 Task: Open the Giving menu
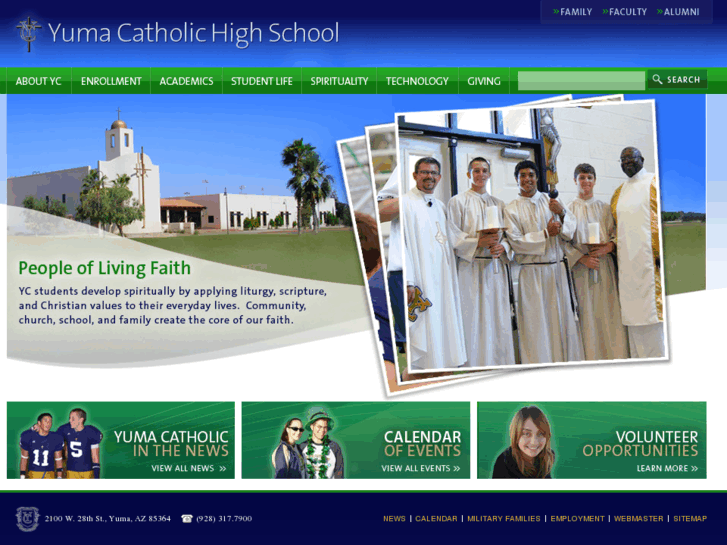(x=484, y=81)
